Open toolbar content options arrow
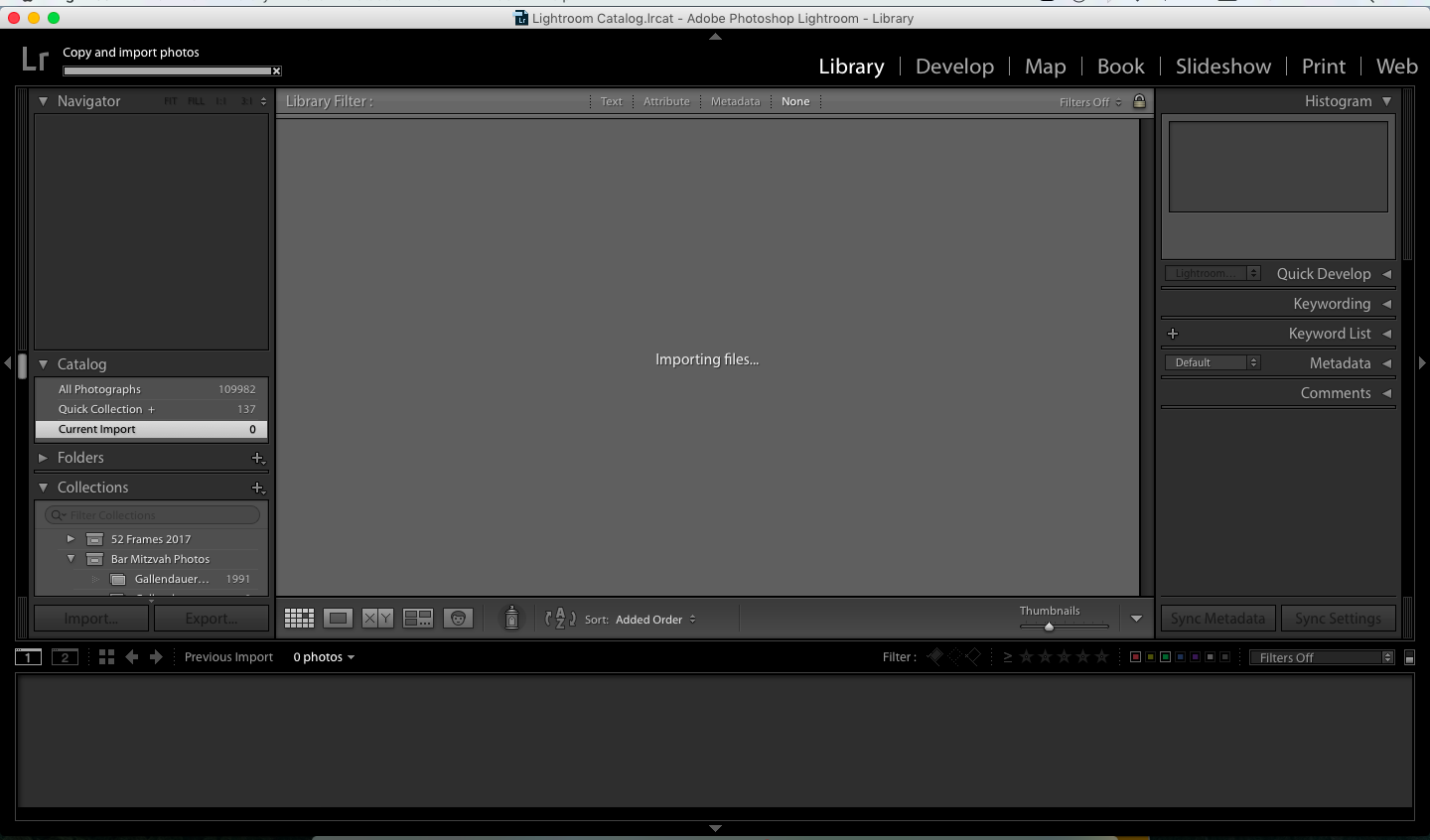Viewport: 1430px width, 840px height. 1136,619
